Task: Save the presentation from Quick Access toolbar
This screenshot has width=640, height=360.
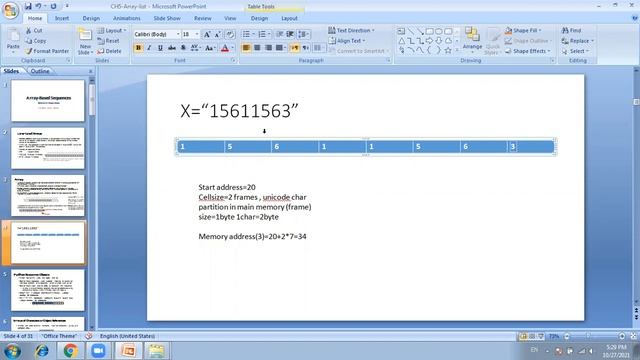Action: coord(28,6)
